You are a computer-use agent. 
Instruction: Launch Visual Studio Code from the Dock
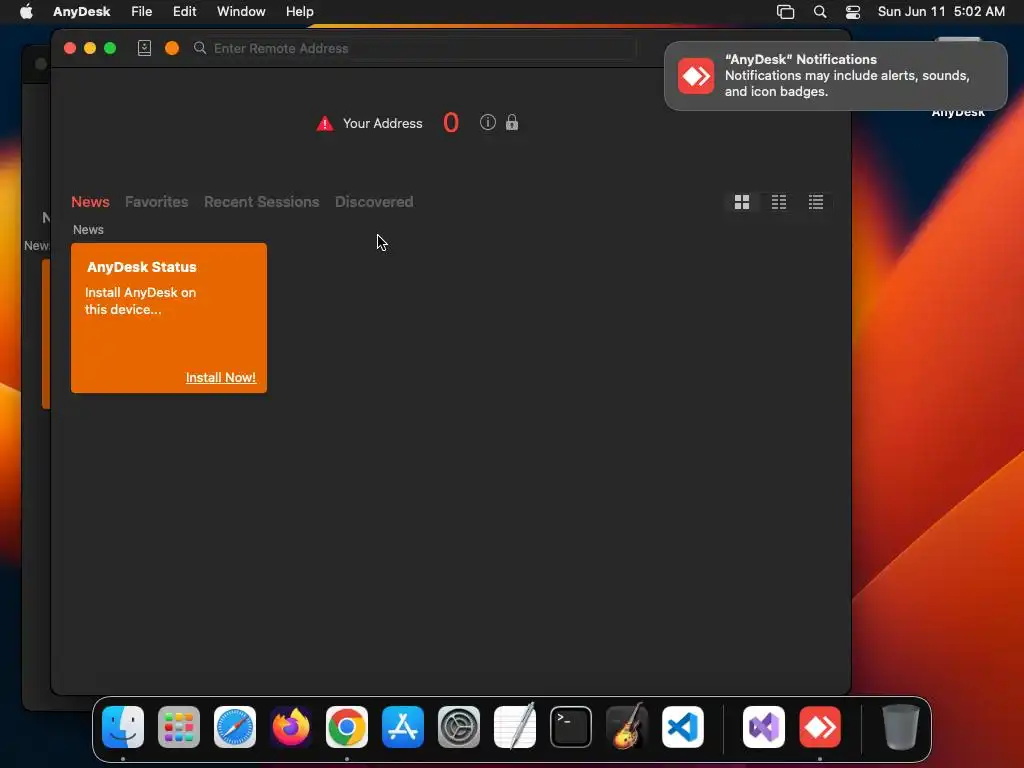click(x=683, y=727)
